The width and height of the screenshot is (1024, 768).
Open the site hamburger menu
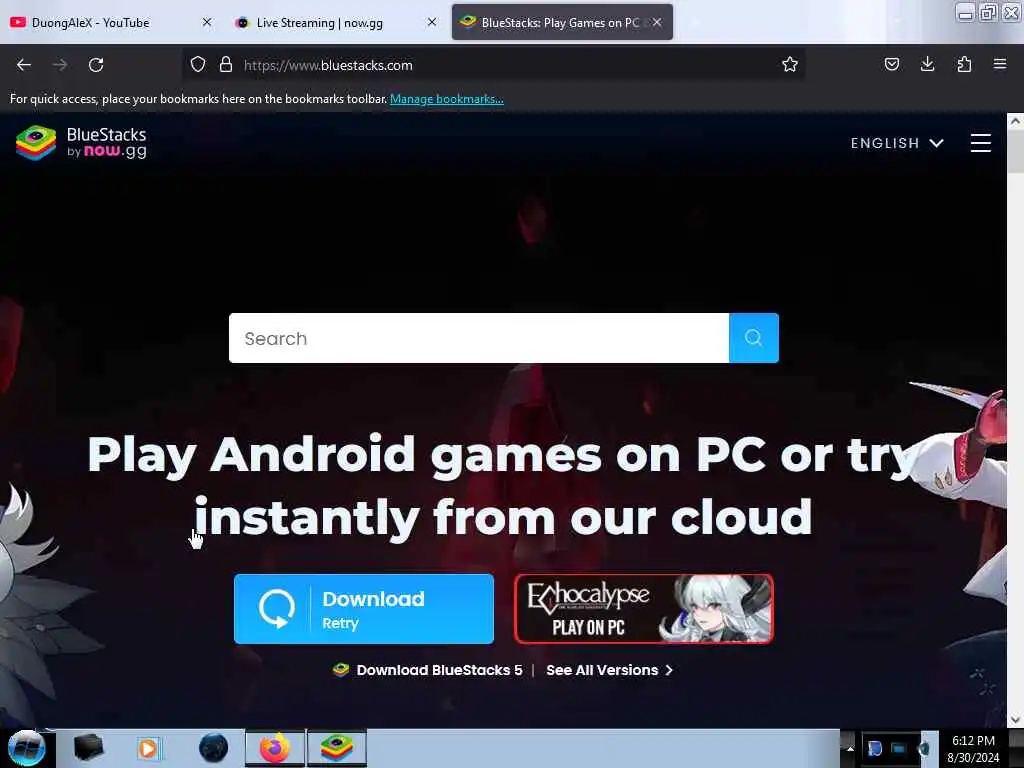click(980, 142)
